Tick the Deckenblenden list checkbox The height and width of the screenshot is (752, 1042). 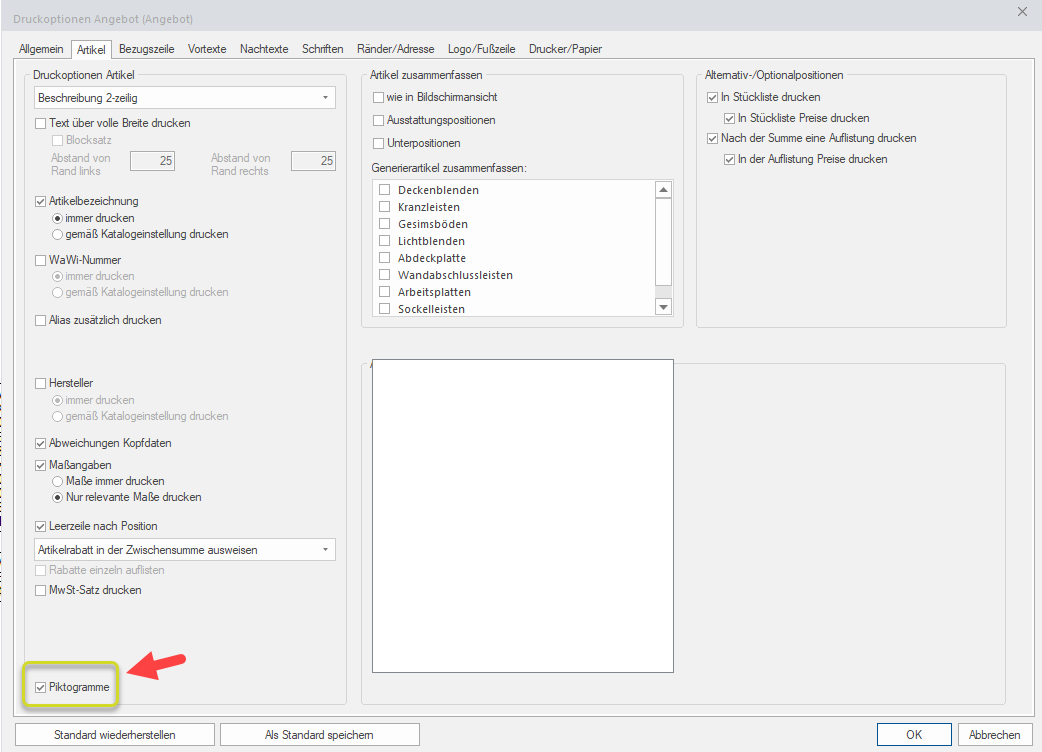pos(385,190)
